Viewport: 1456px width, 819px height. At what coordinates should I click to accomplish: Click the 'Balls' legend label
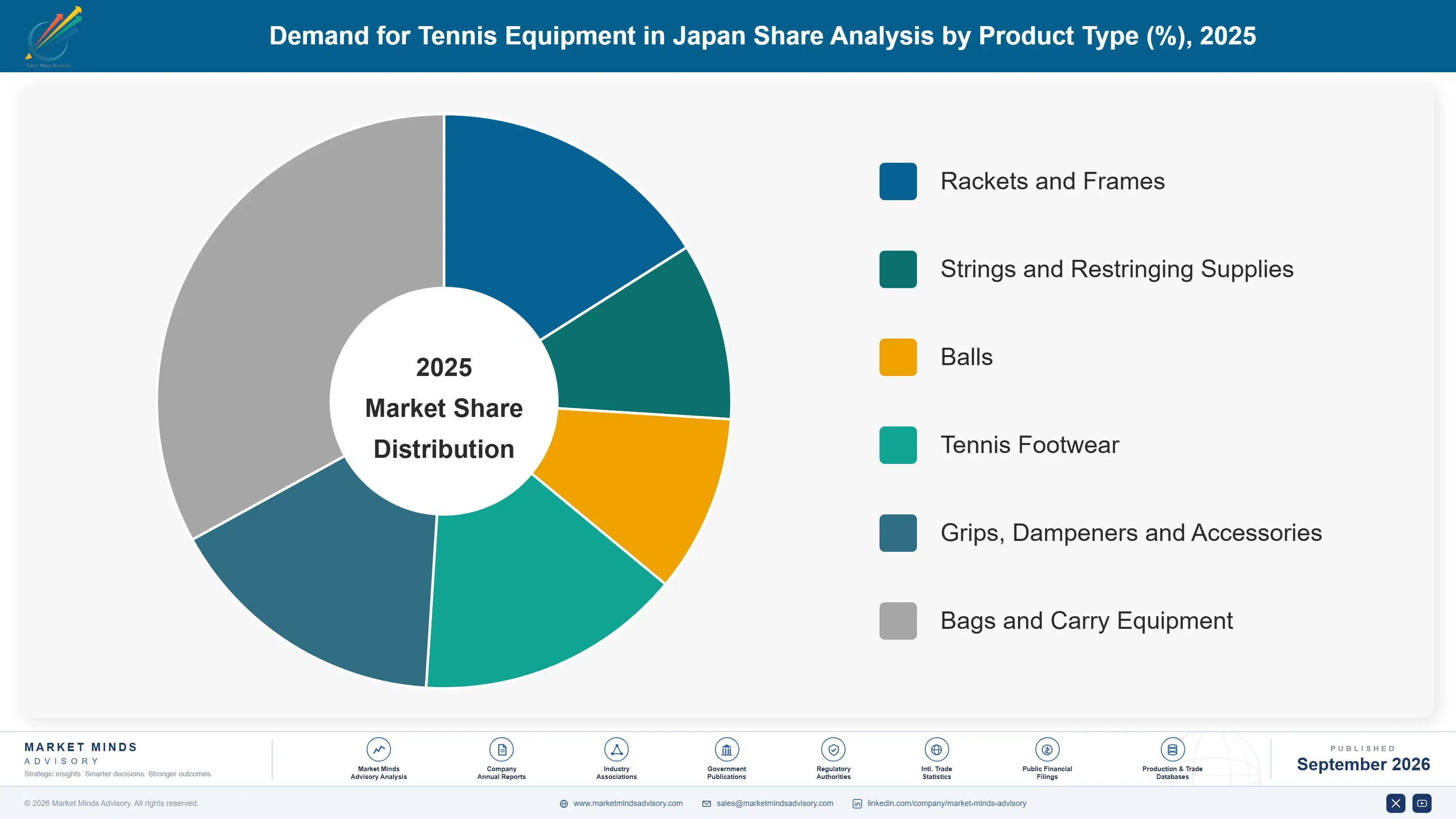coord(967,357)
